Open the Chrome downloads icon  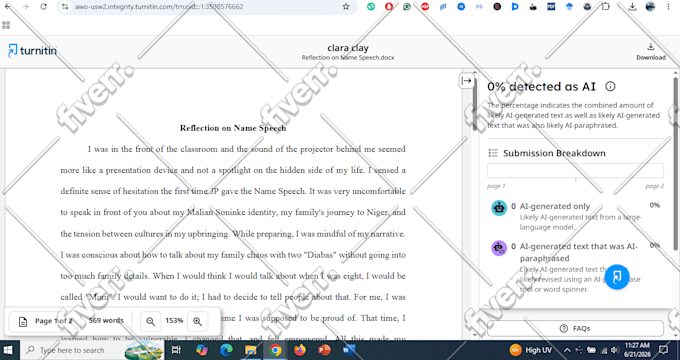pyautogui.click(x=632, y=7)
